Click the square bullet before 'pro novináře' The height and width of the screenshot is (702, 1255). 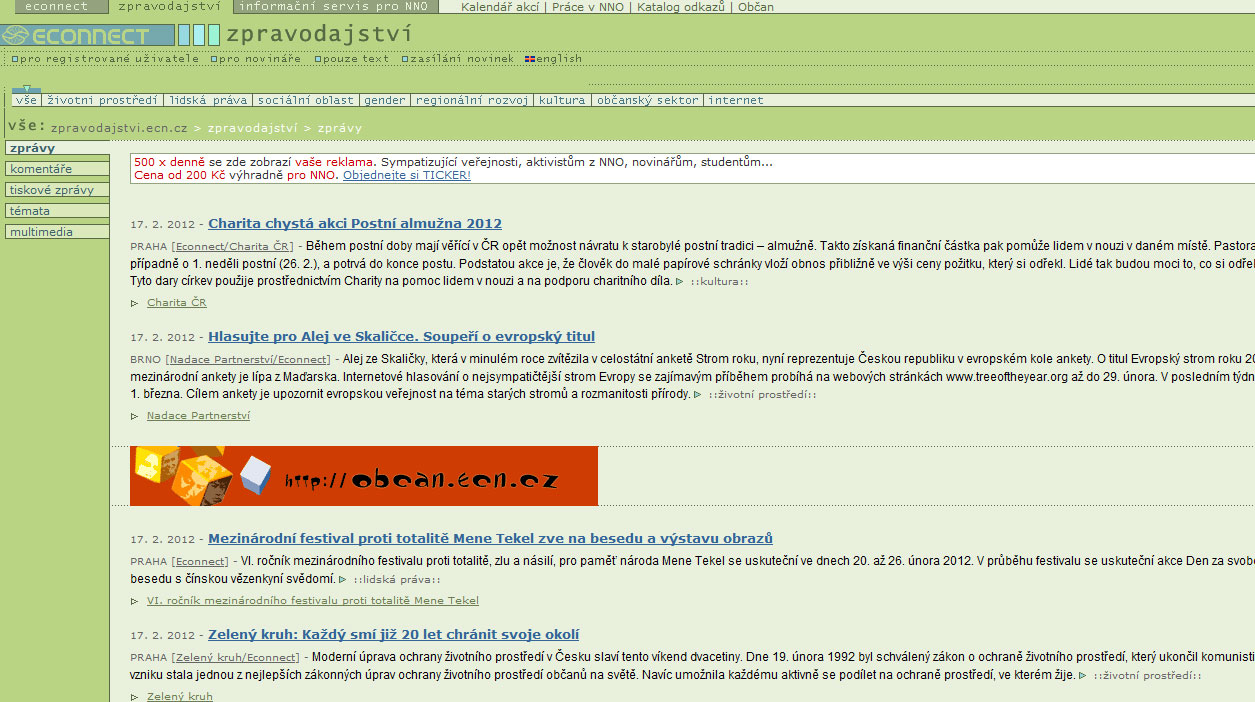click(214, 59)
